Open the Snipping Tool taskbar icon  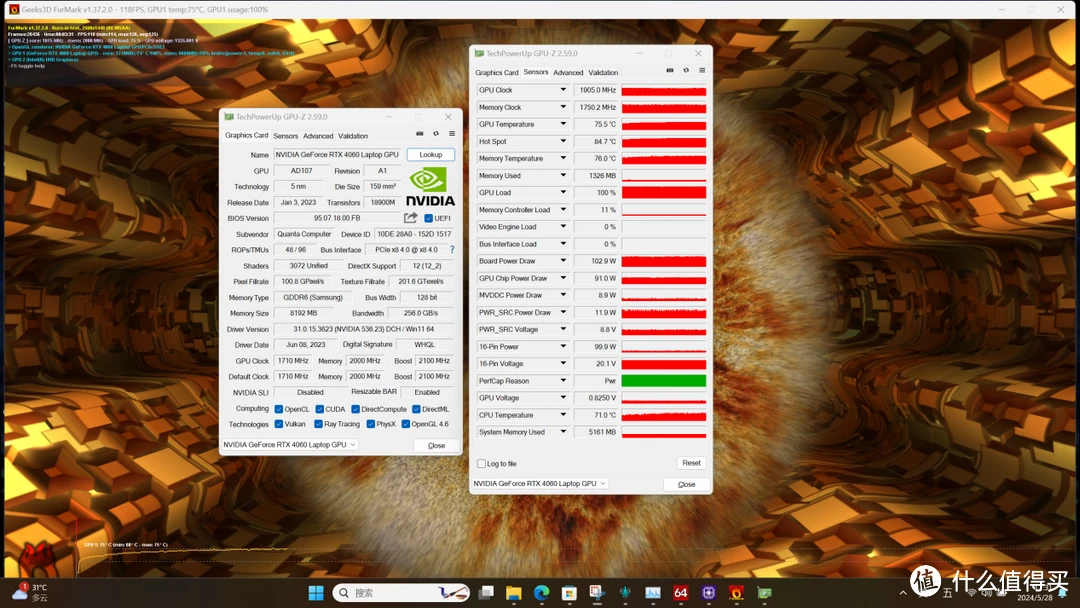click(x=597, y=593)
